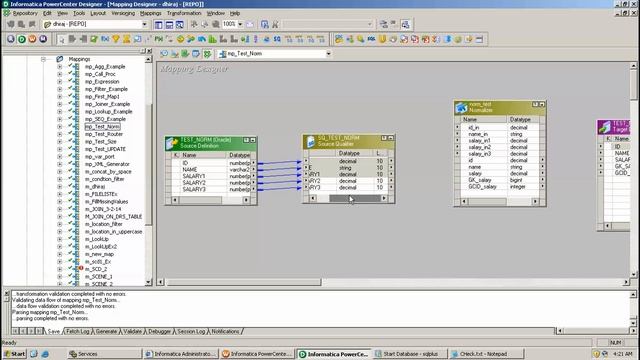Click the Navigator tree vertical scrollbar thumb
This screenshot has height=360, width=640.
(x=149, y=165)
